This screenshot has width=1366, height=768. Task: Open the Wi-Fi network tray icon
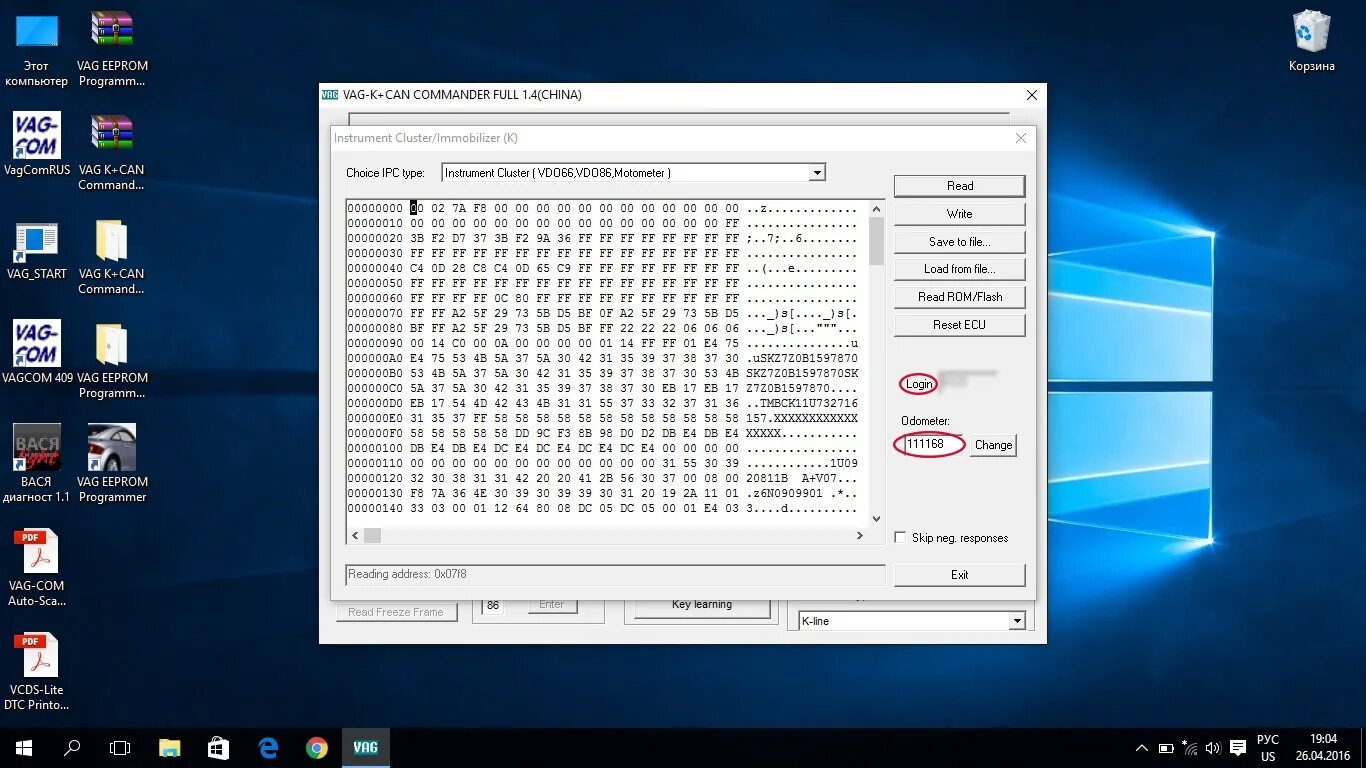point(1190,748)
